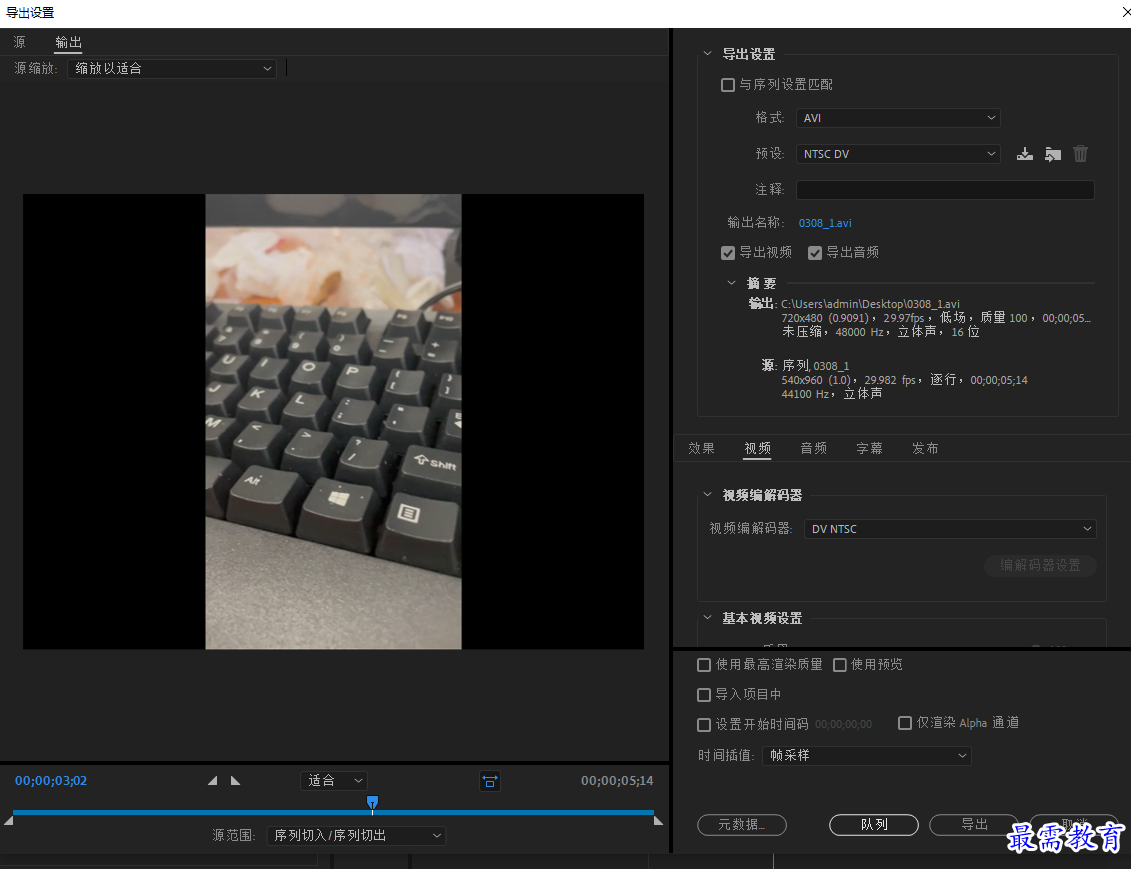Click the blue playhead marker
Image resolution: width=1131 pixels, height=869 pixels.
pyautogui.click(x=372, y=802)
